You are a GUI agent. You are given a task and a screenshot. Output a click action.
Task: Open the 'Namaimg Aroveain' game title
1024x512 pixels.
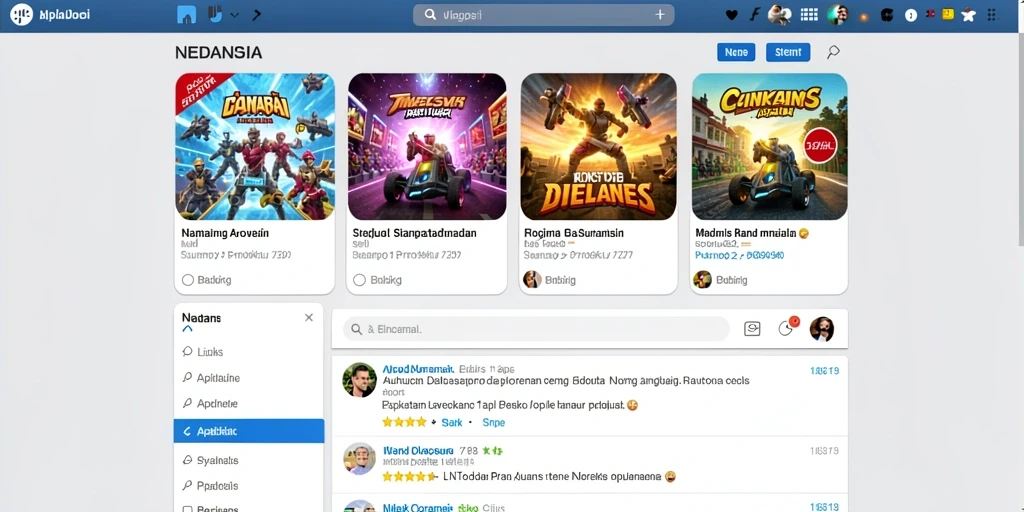(225, 232)
